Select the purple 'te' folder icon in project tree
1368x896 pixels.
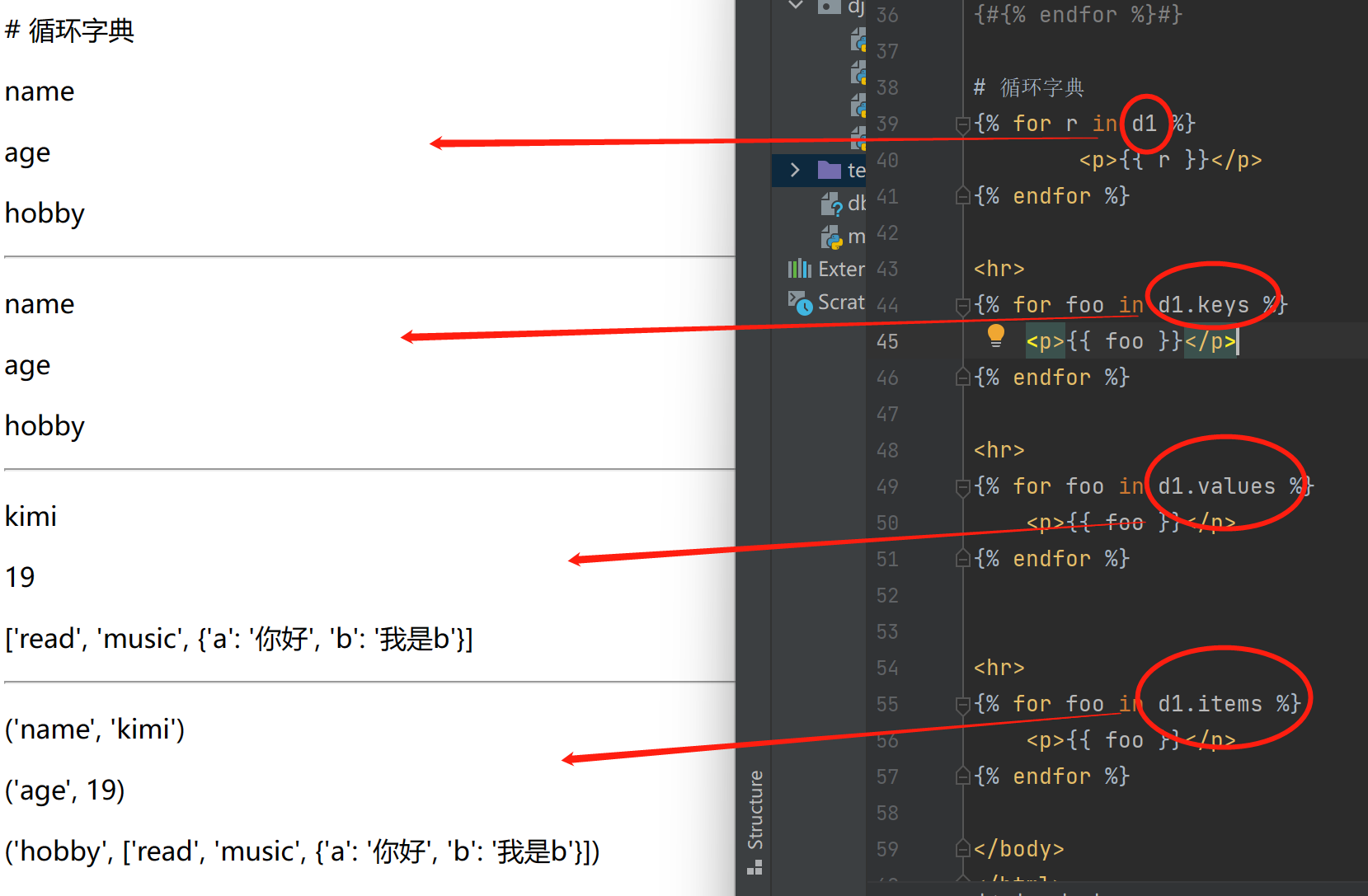coord(829,170)
